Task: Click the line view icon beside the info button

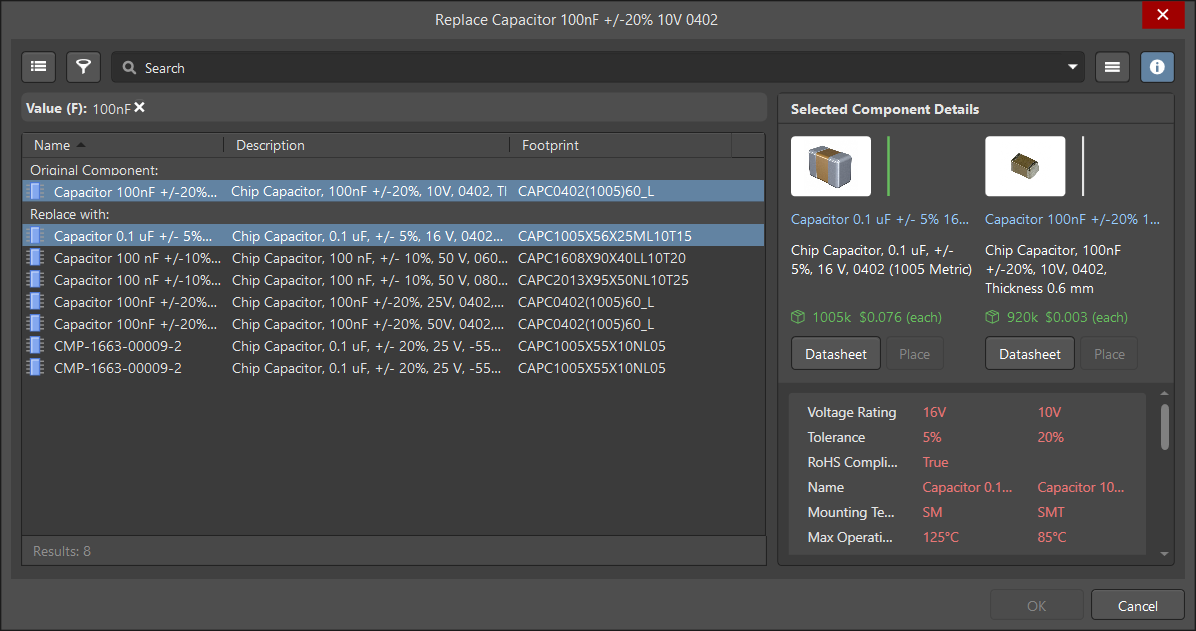Action: (x=1112, y=66)
